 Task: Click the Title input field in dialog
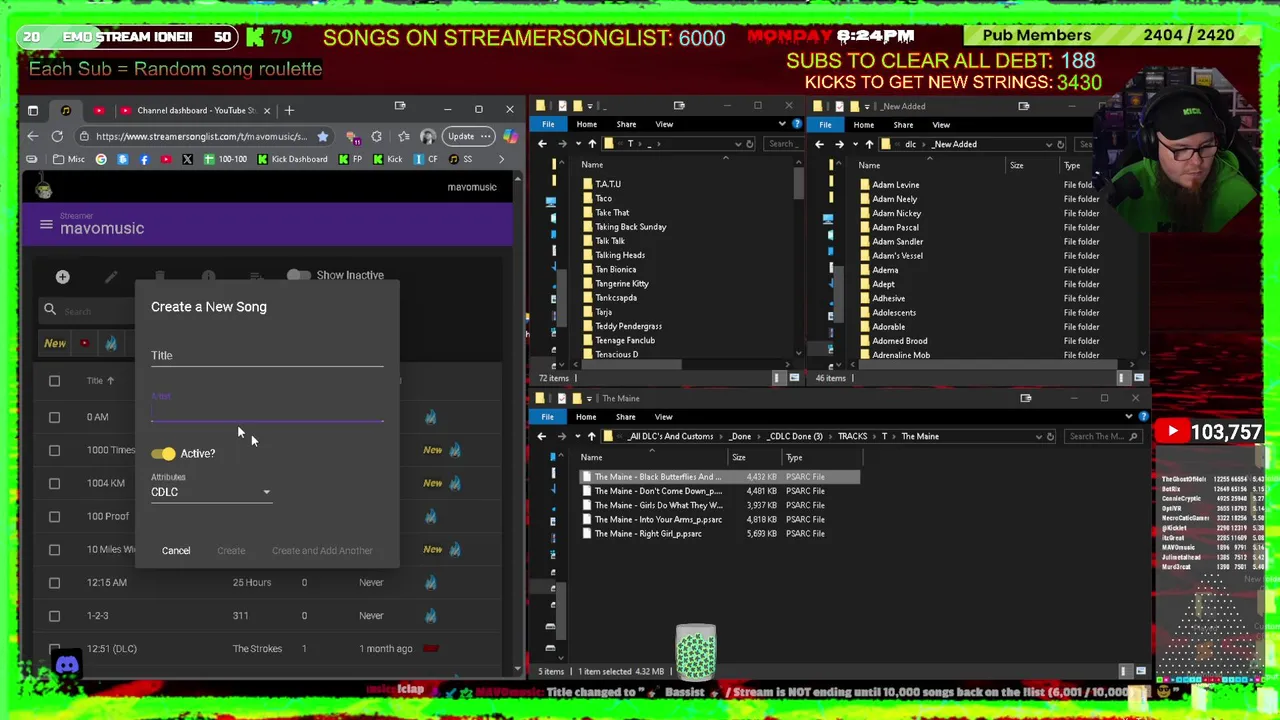(267, 356)
